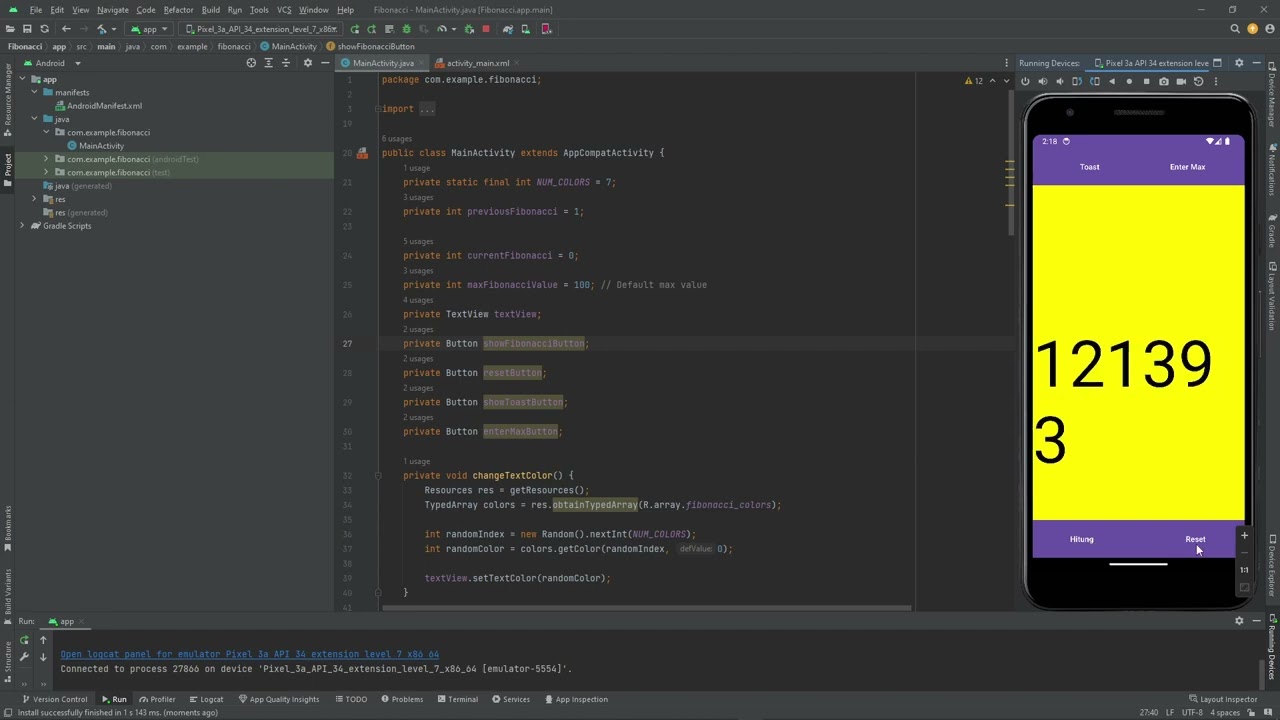1280x720 pixels.
Task: Click the Save All toolbar icon
Action: [x=27, y=29]
